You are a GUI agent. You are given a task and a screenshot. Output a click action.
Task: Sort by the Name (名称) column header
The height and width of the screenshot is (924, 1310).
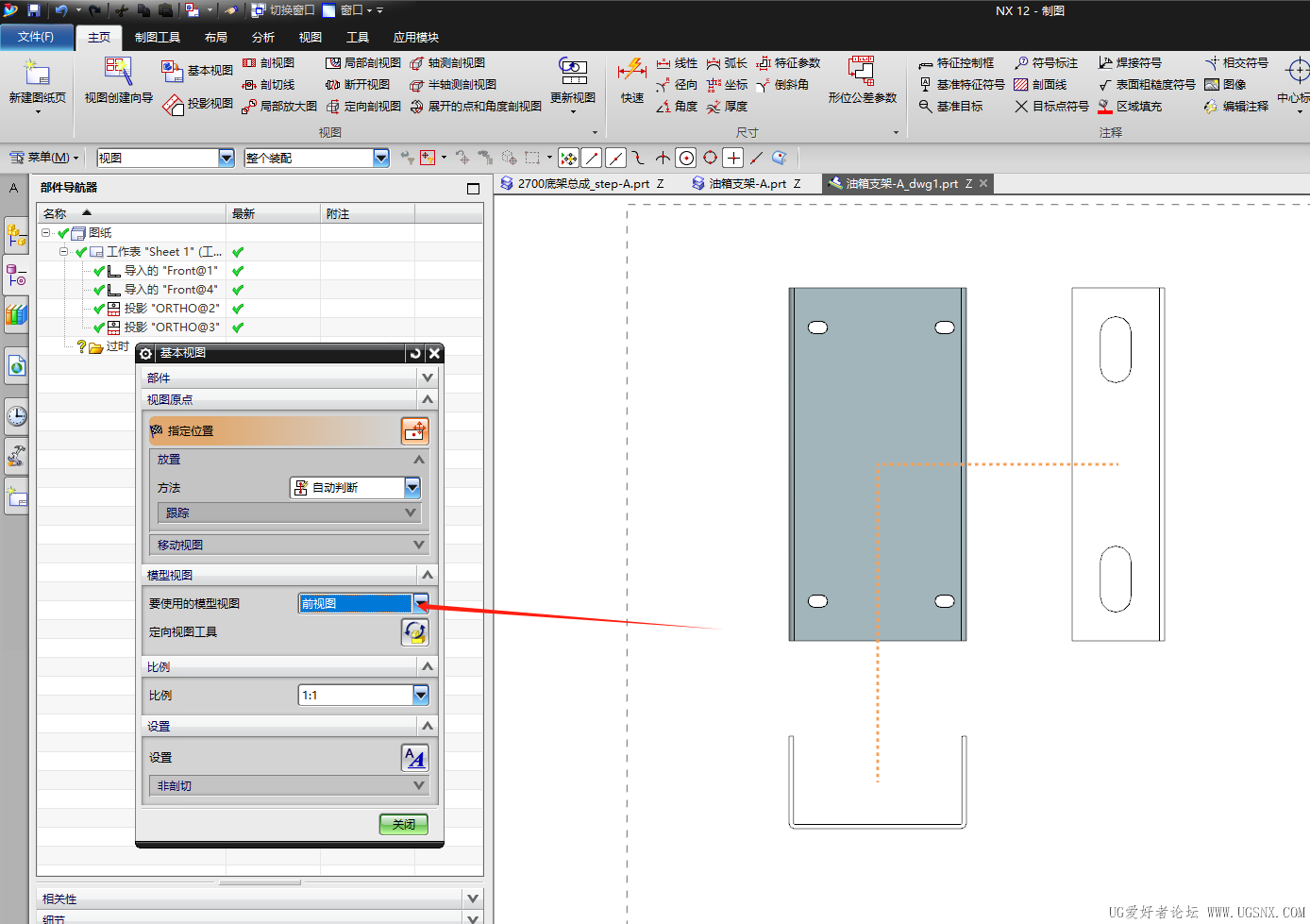[x=132, y=214]
